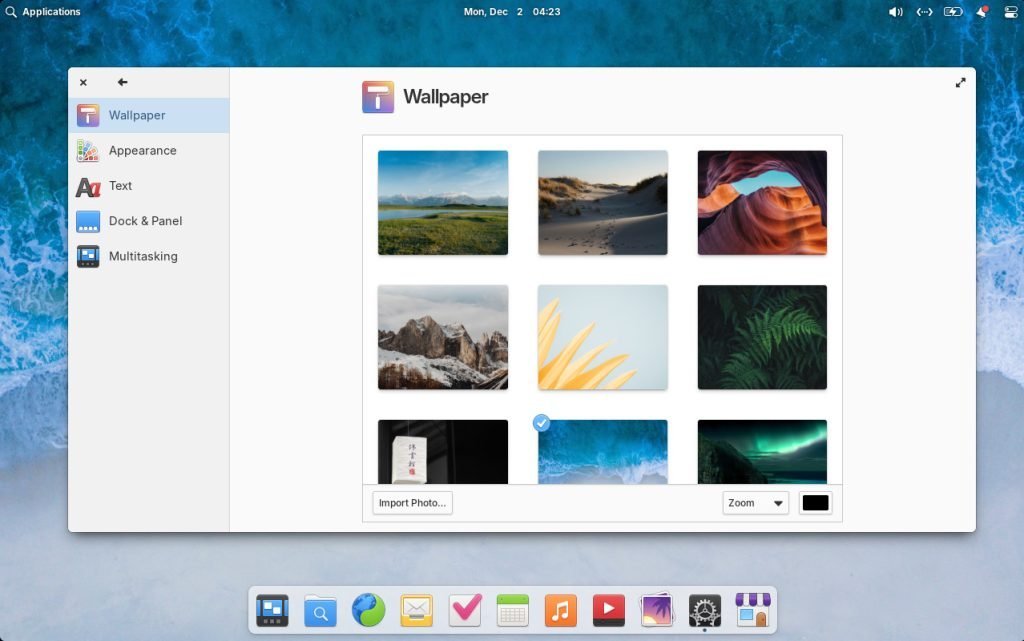The image size is (1024, 641).
Task: Open the Applications menu
Action: 43,12
